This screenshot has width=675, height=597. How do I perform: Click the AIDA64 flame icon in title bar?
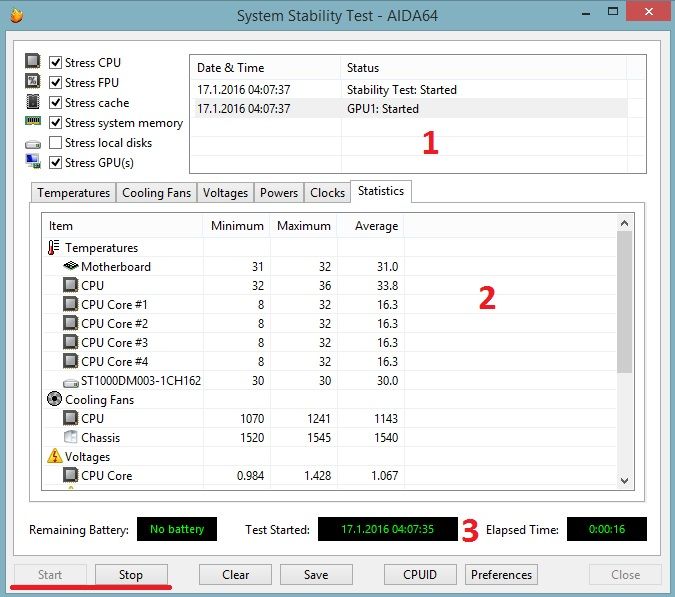[16, 15]
